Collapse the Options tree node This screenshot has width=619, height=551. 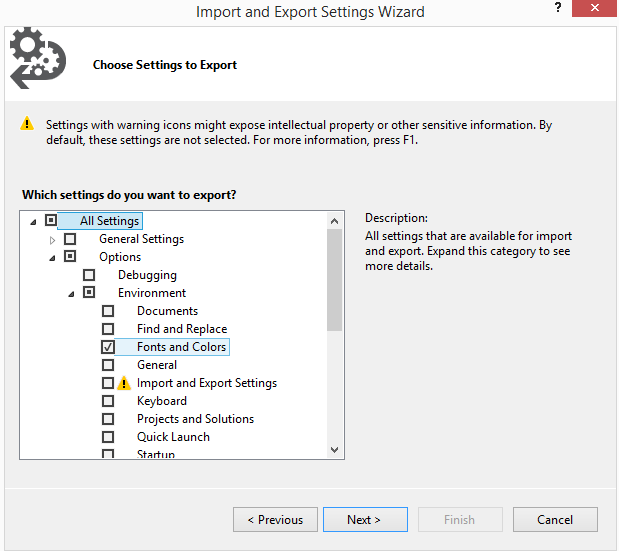point(52,259)
